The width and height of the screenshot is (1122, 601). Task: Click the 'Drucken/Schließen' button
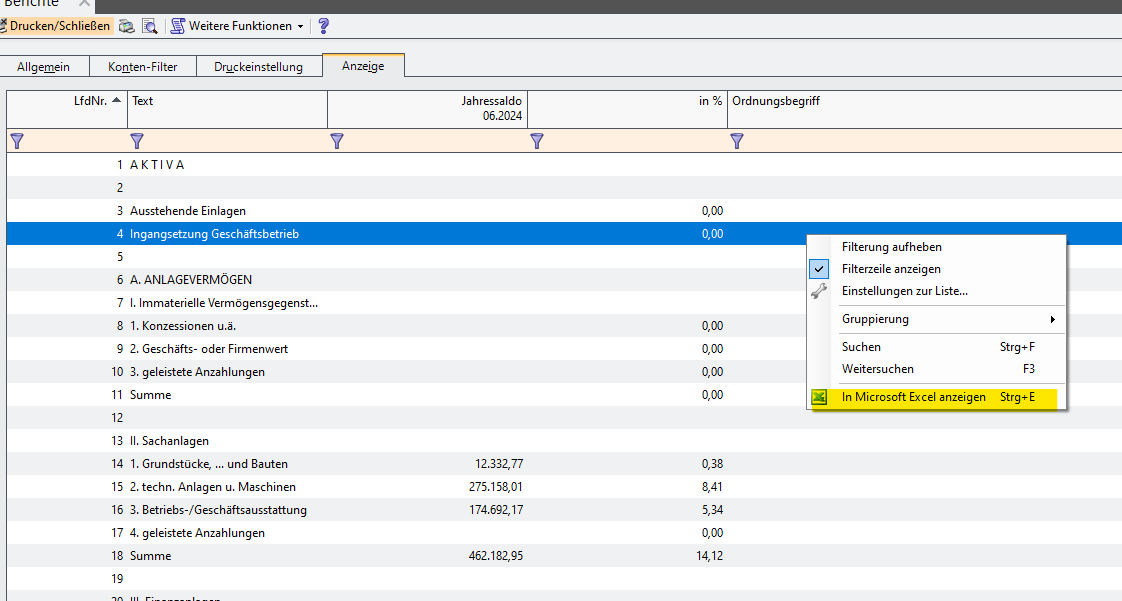[x=59, y=26]
